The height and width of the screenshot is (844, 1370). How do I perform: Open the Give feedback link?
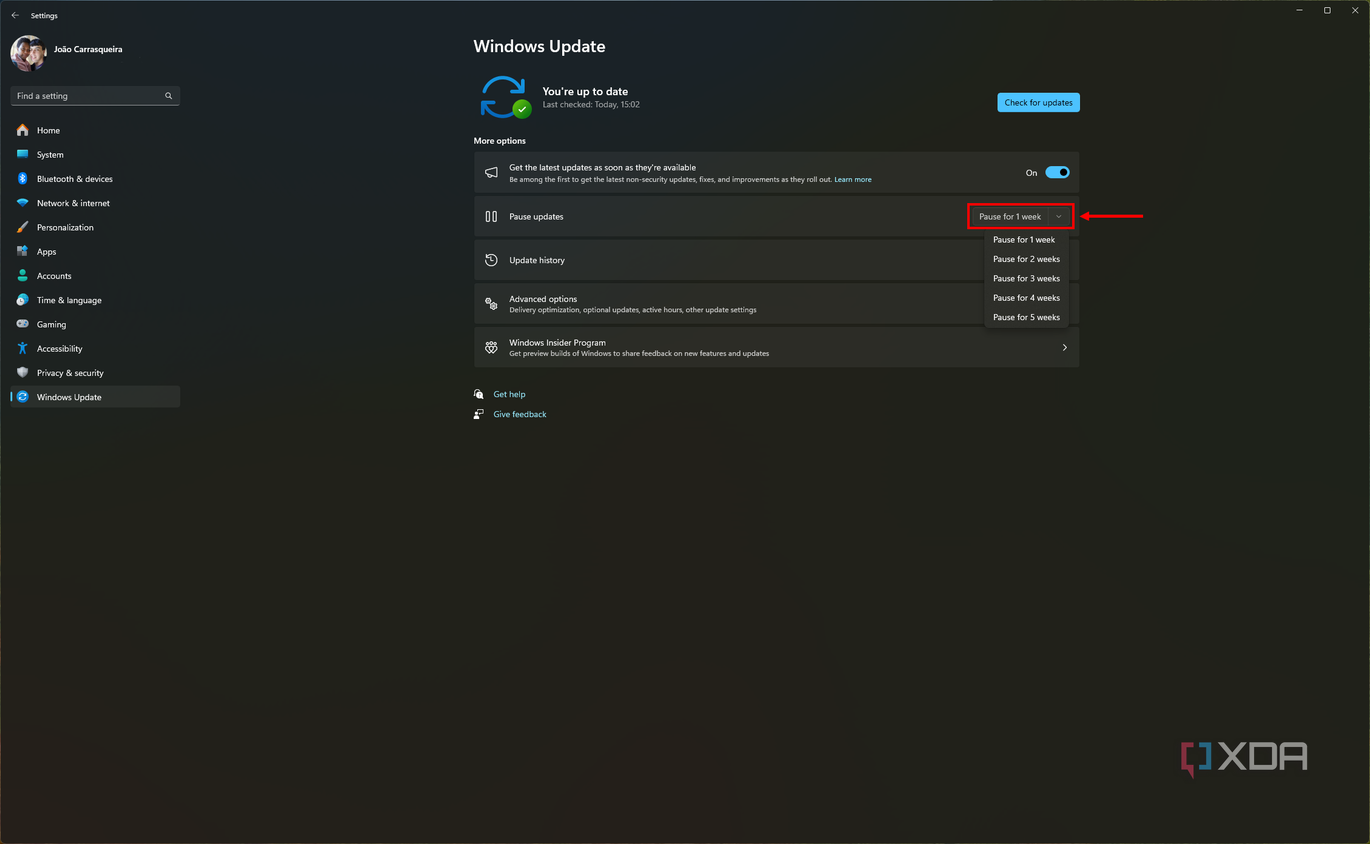520,414
